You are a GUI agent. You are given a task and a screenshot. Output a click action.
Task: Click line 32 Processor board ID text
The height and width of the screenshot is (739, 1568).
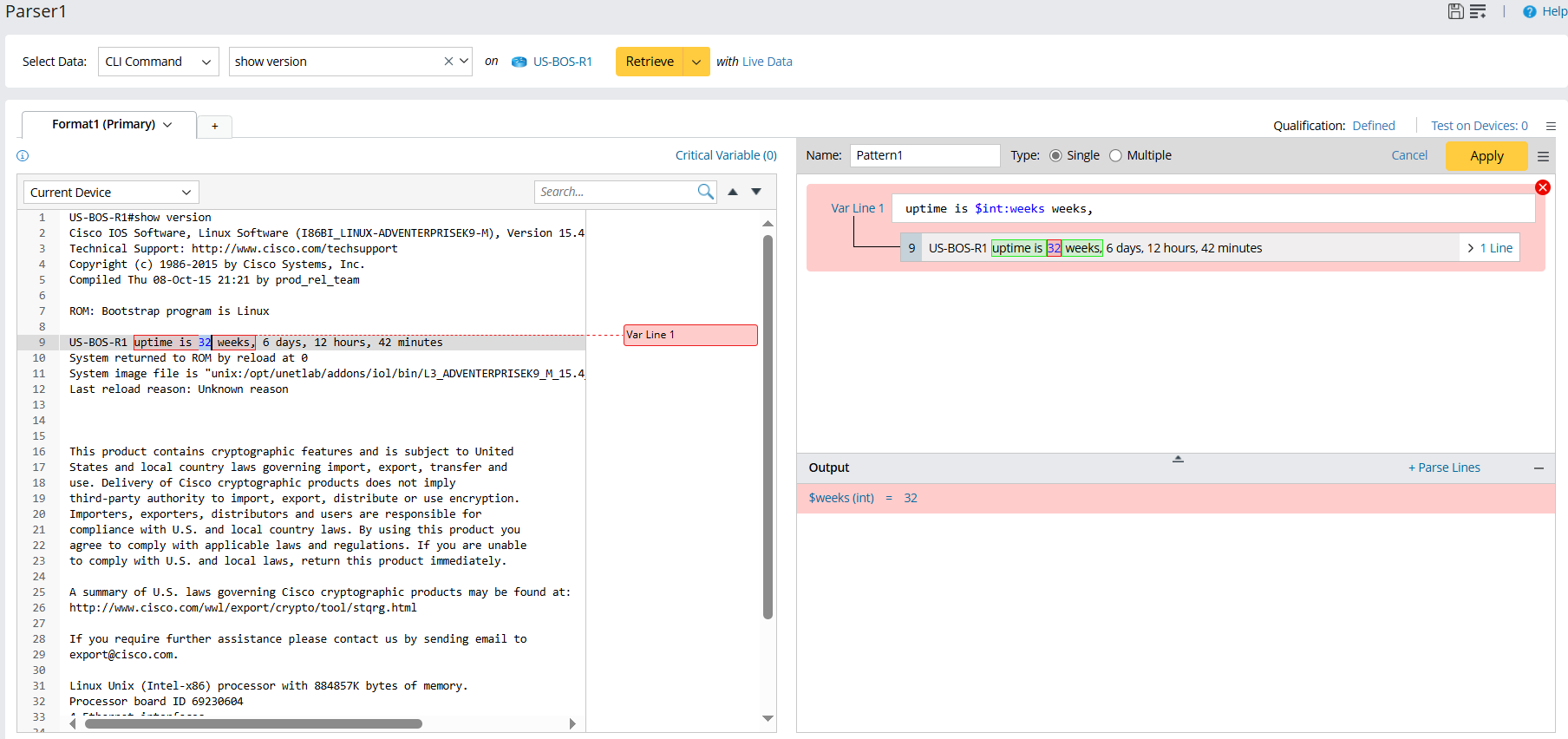[x=156, y=702]
